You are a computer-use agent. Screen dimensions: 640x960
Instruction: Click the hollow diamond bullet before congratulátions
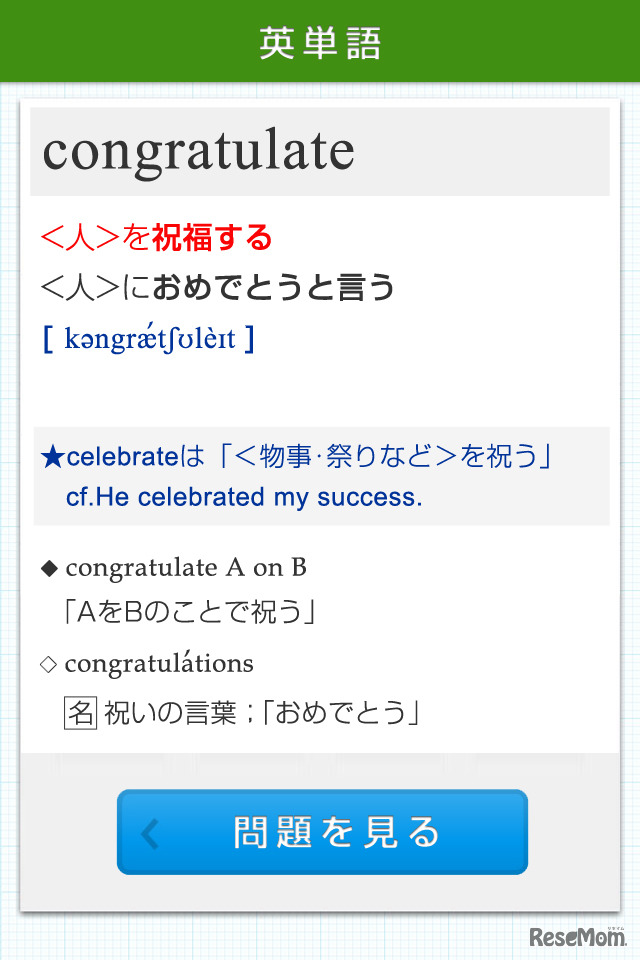coord(48,664)
